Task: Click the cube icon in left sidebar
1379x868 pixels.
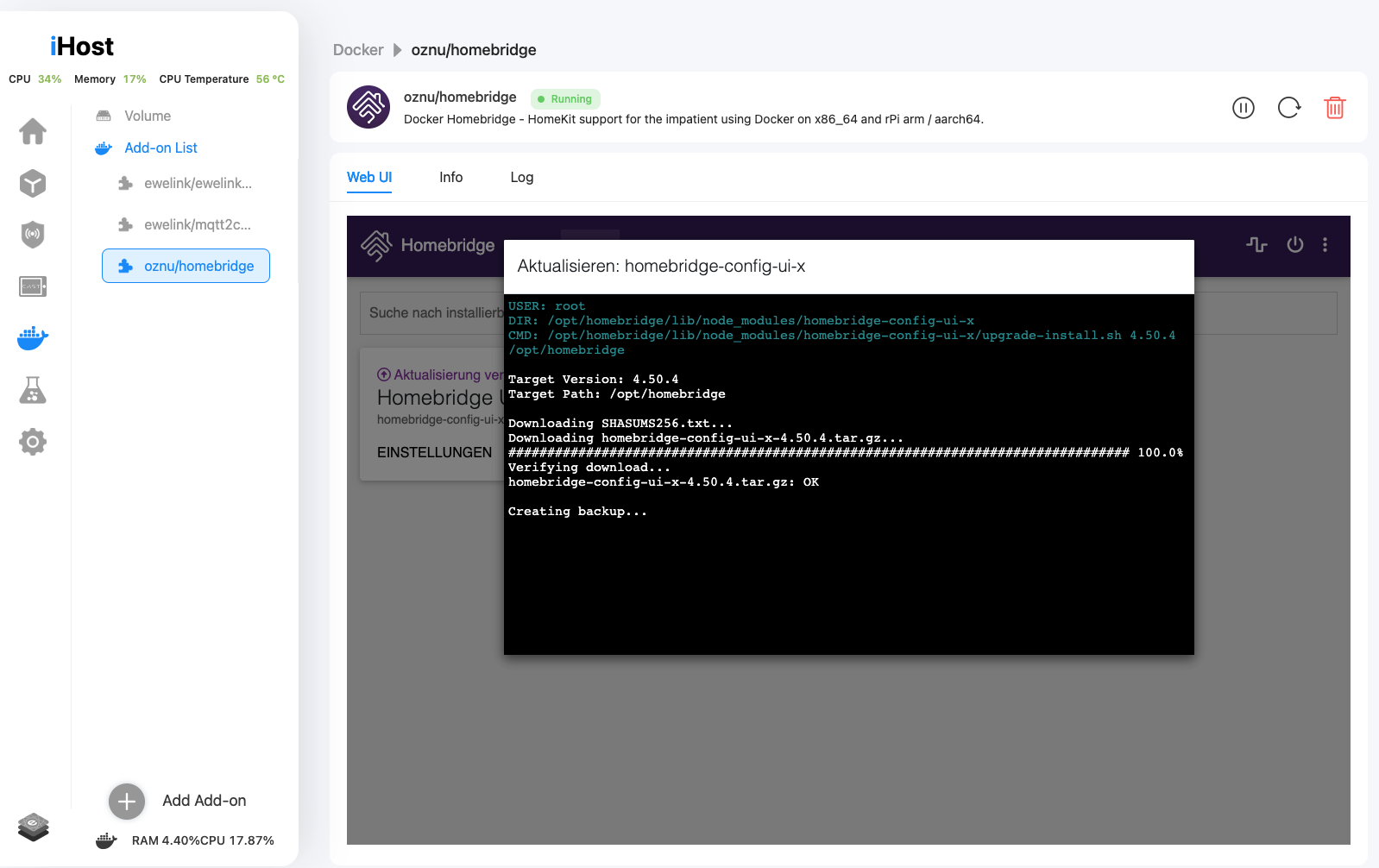Action: (33, 183)
